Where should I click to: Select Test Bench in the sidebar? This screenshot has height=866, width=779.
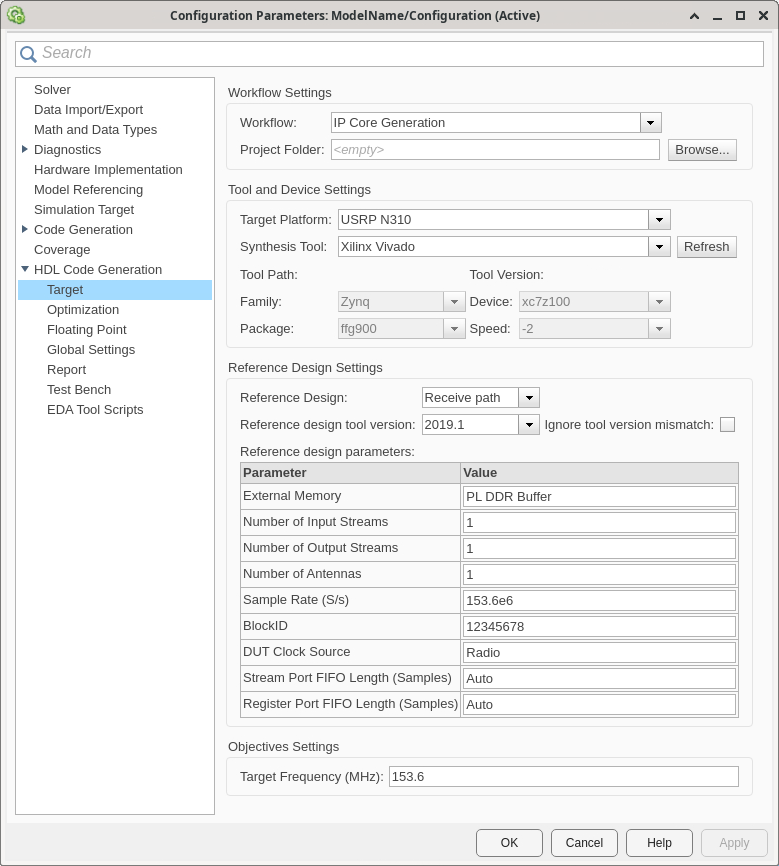(79, 390)
